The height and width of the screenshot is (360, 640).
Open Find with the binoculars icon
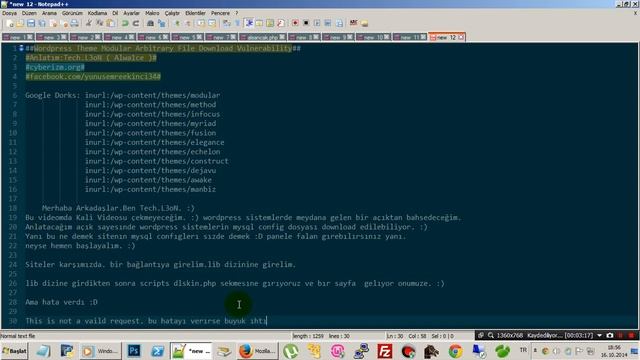(x=150, y=23)
